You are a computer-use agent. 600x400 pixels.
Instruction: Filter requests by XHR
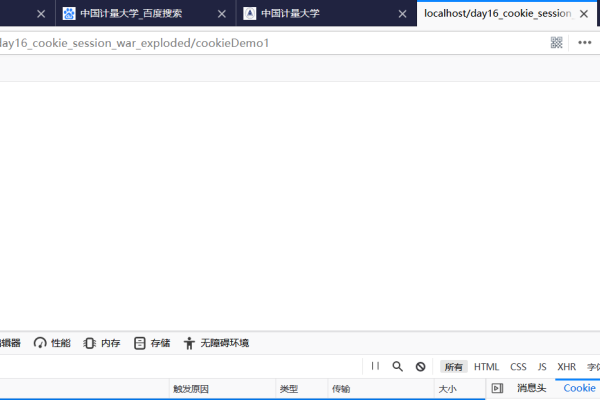pyautogui.click(x=566, y=367)
